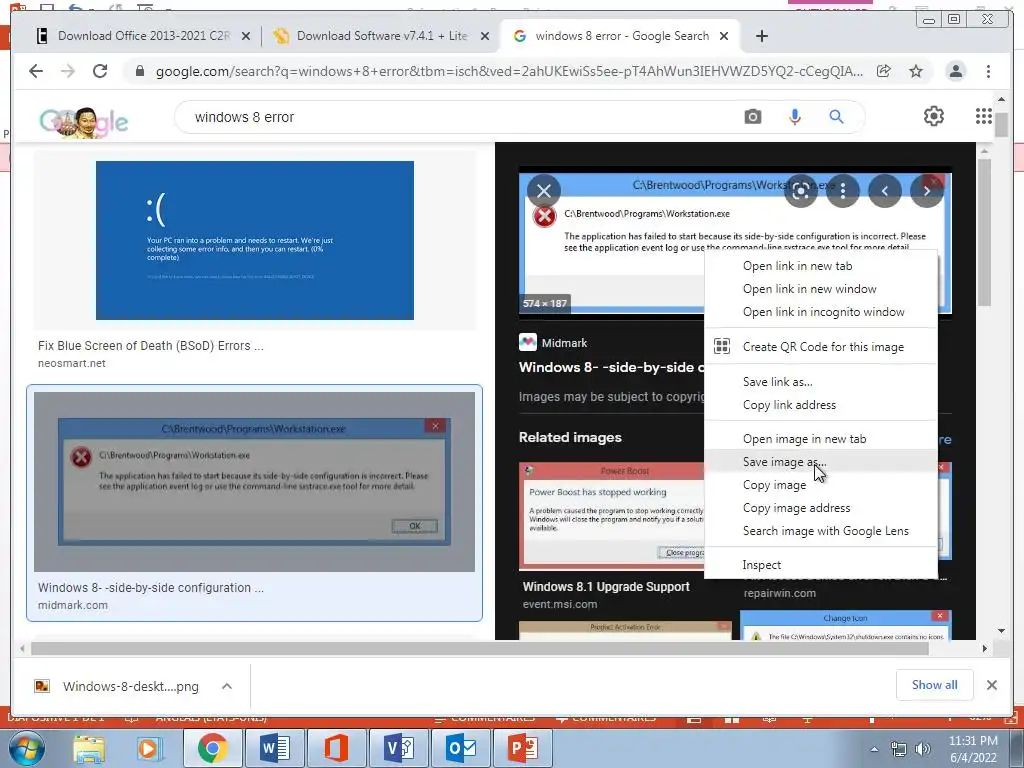Close the Download Software v7.4.1 tab
The height and width of the screenshot is (768, 1024).
(x=485, y=36)
